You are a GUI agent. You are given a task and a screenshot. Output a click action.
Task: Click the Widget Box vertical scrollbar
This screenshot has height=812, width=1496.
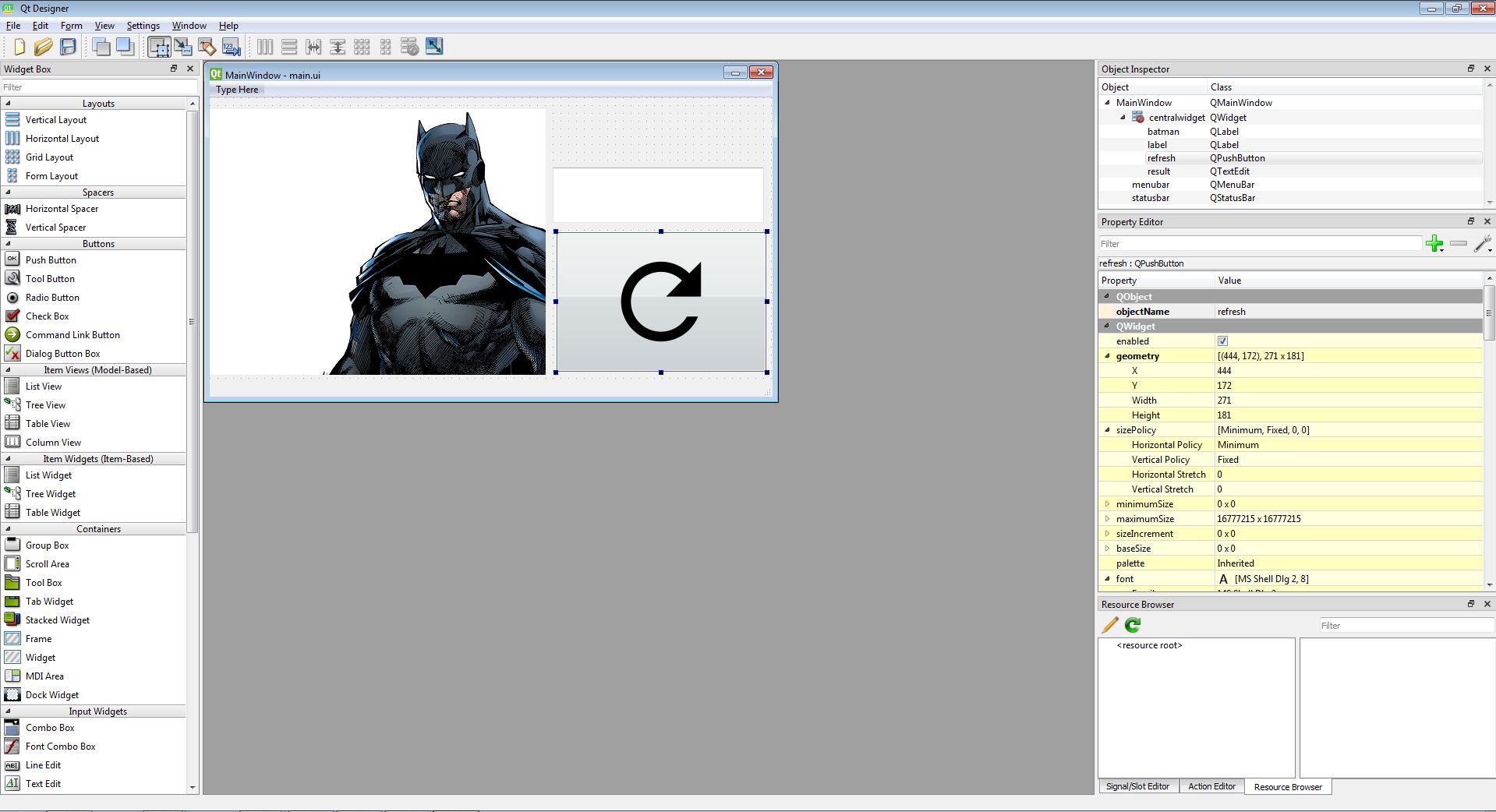[193, 321]
